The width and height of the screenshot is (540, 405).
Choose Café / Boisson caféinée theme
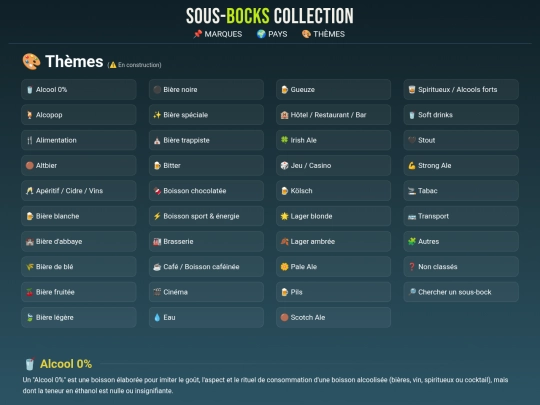pyautogui.click(x=206, y=267)
